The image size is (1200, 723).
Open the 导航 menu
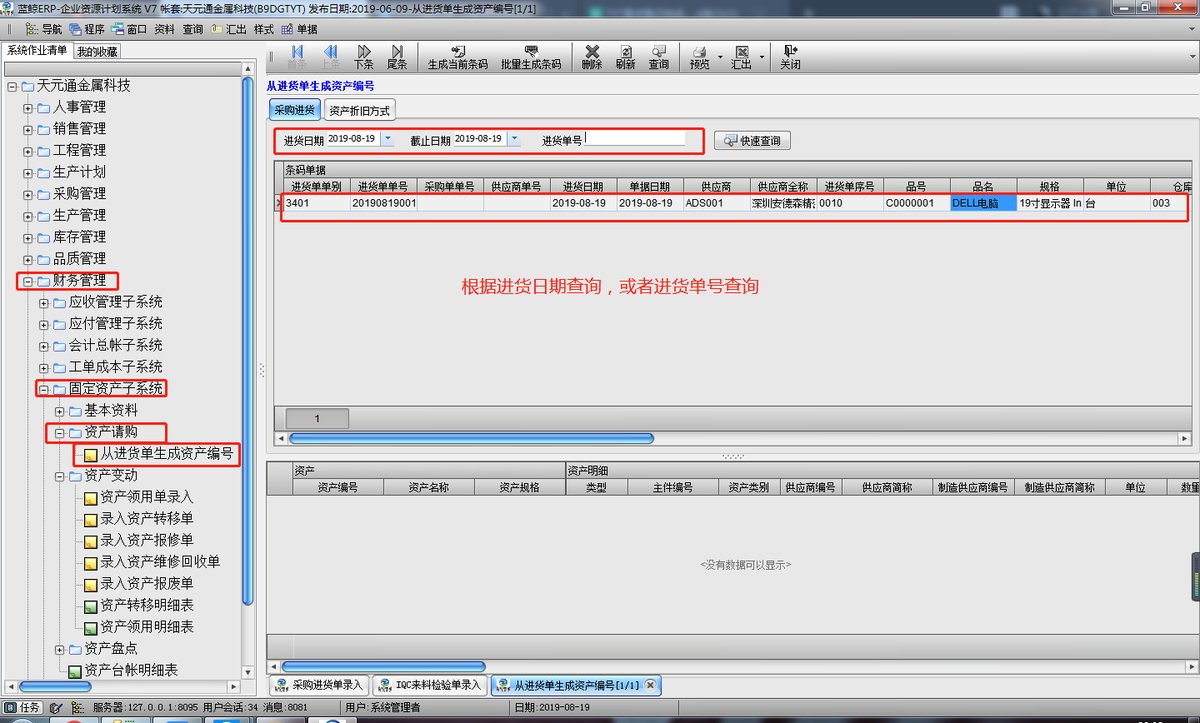point(44,29)
